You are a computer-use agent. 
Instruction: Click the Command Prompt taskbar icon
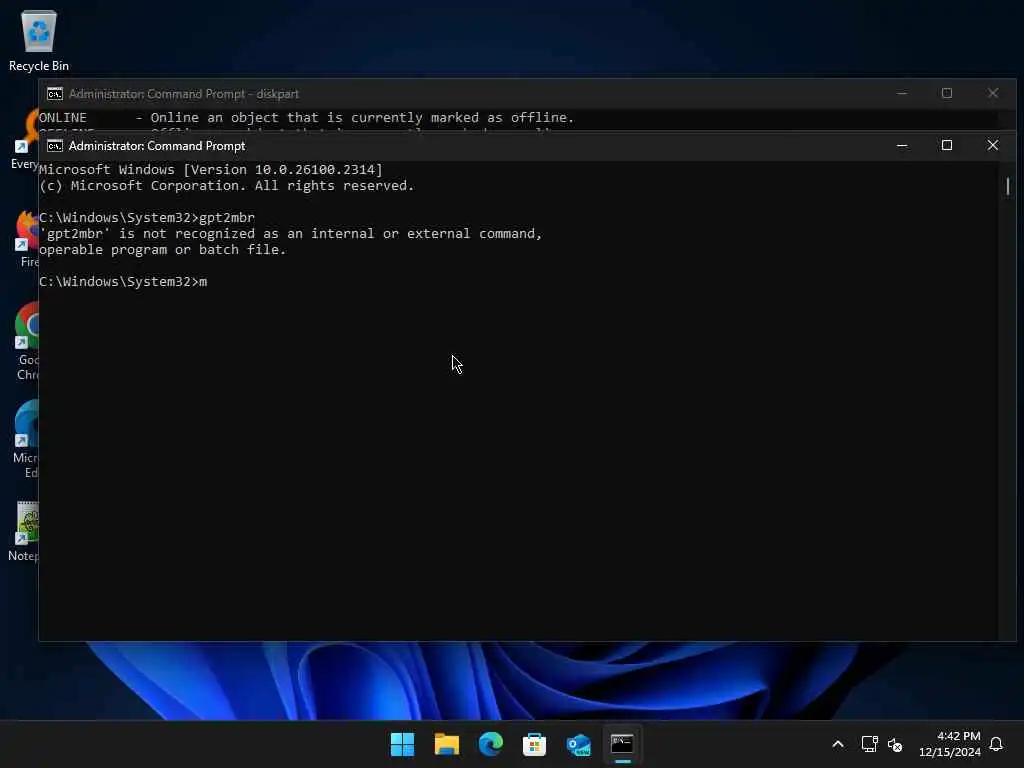(x=622, y=744)
